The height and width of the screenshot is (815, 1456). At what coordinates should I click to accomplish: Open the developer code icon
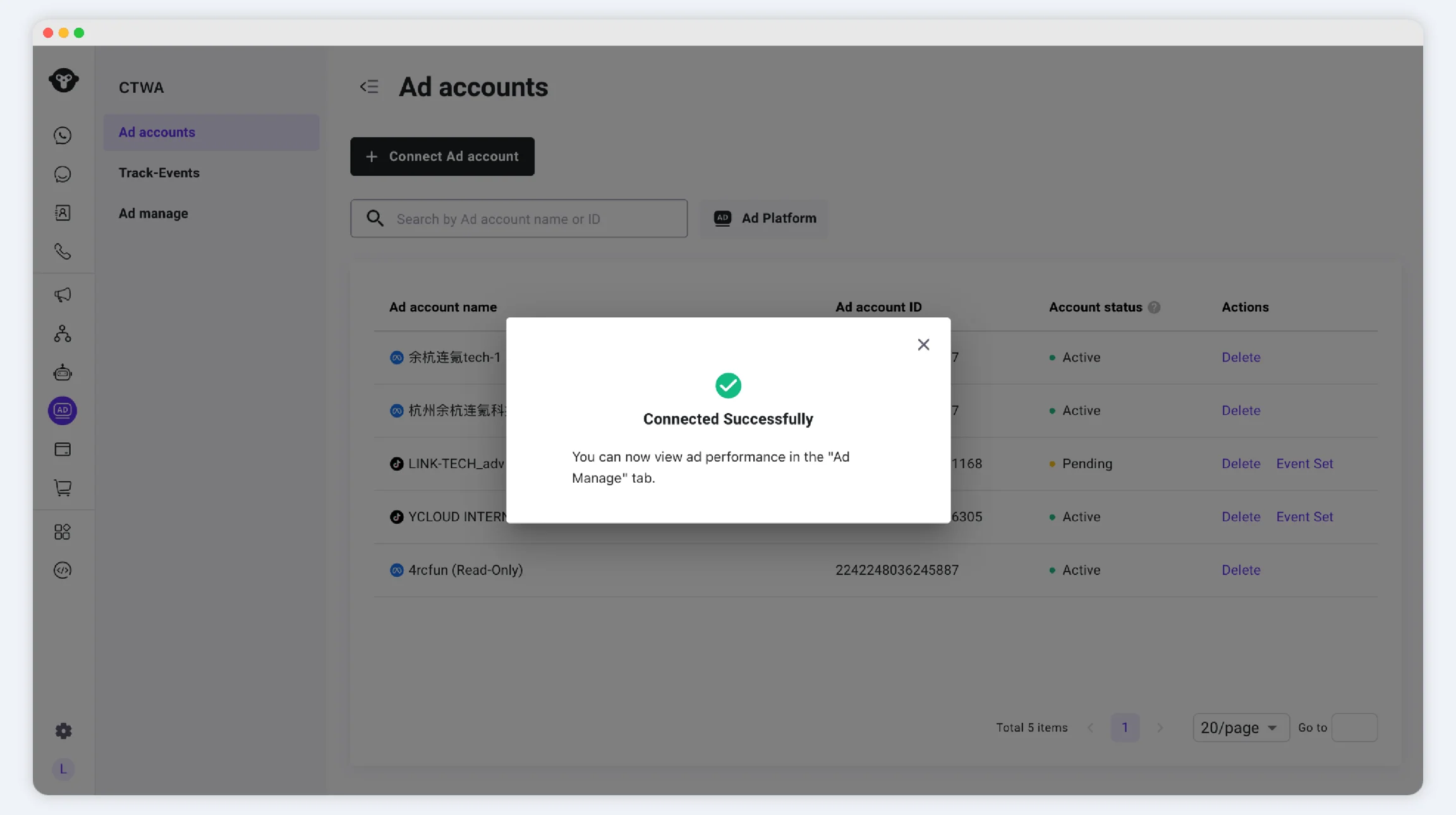tap(63, 570)
